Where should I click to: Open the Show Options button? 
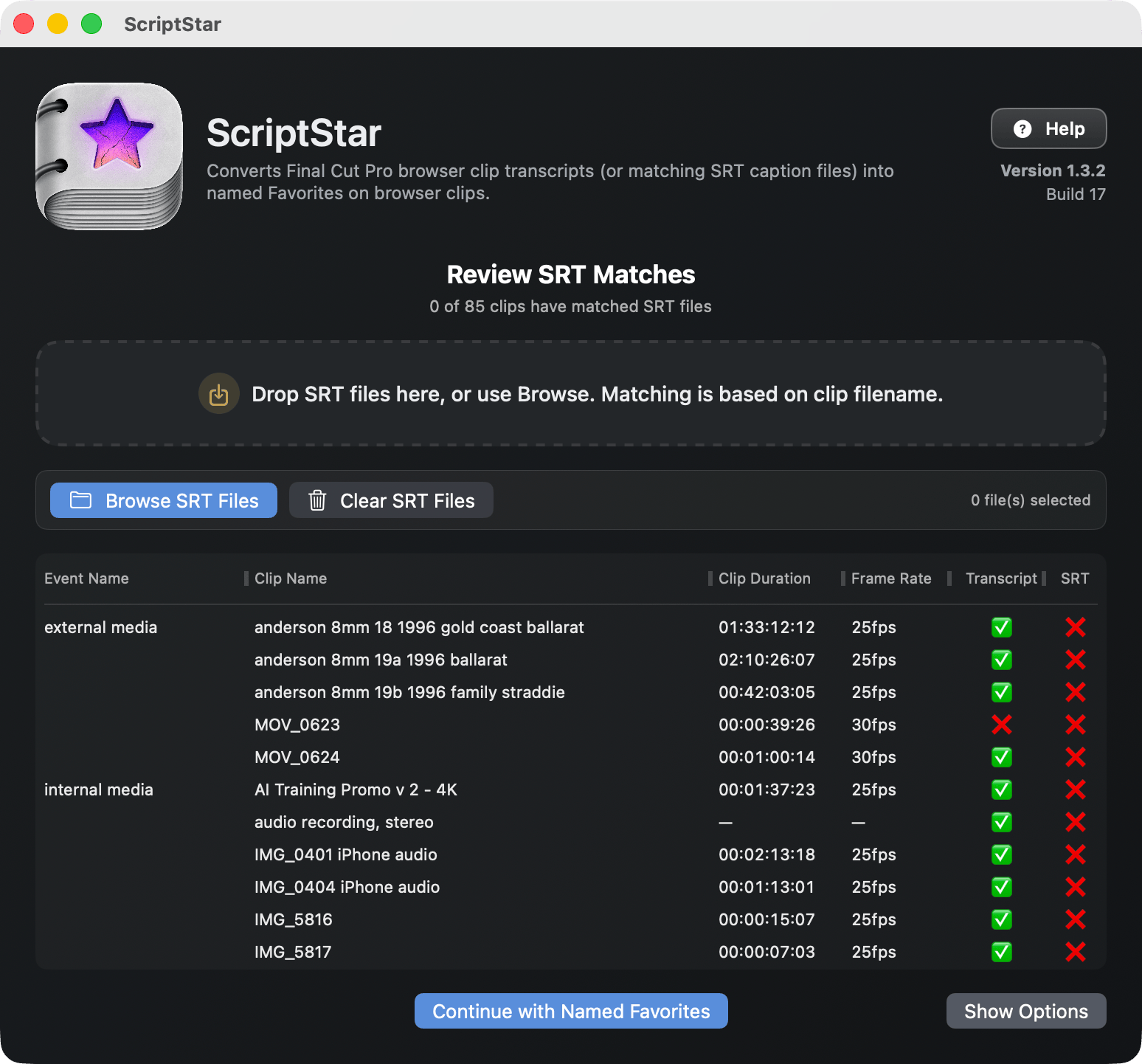coord(1025,1011)
